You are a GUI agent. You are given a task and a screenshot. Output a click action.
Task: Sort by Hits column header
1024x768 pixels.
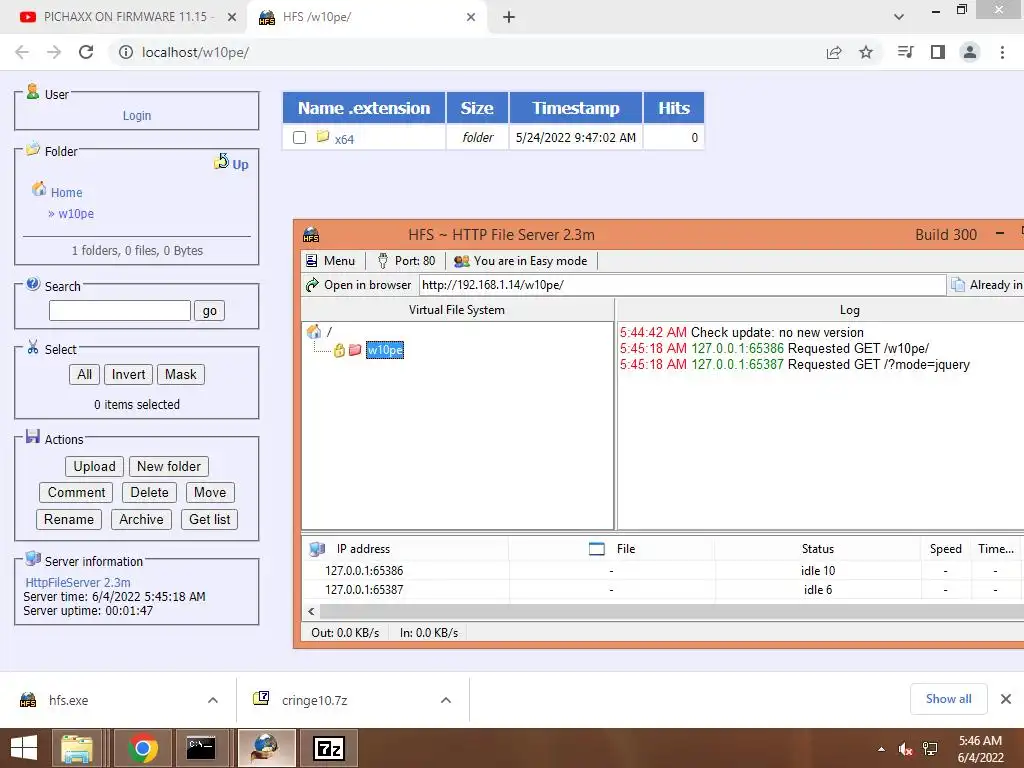tap(673, 108)
